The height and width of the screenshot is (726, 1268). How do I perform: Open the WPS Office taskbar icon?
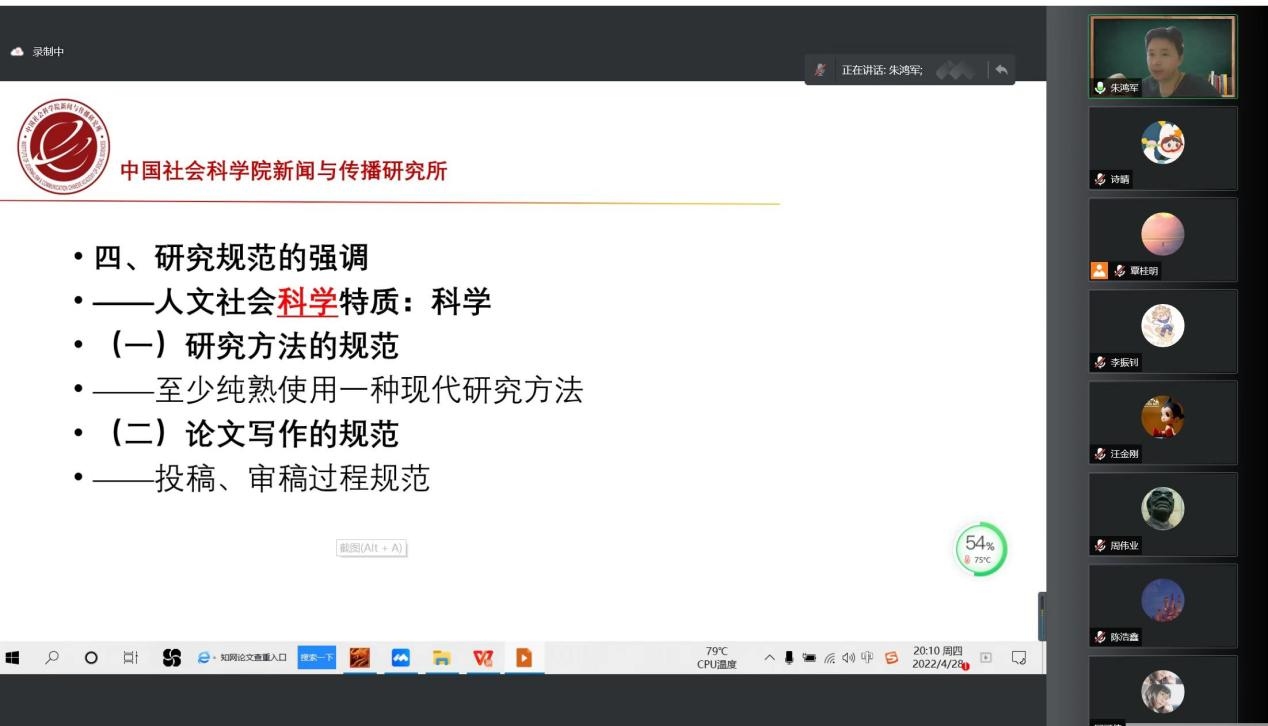point(482,657)
